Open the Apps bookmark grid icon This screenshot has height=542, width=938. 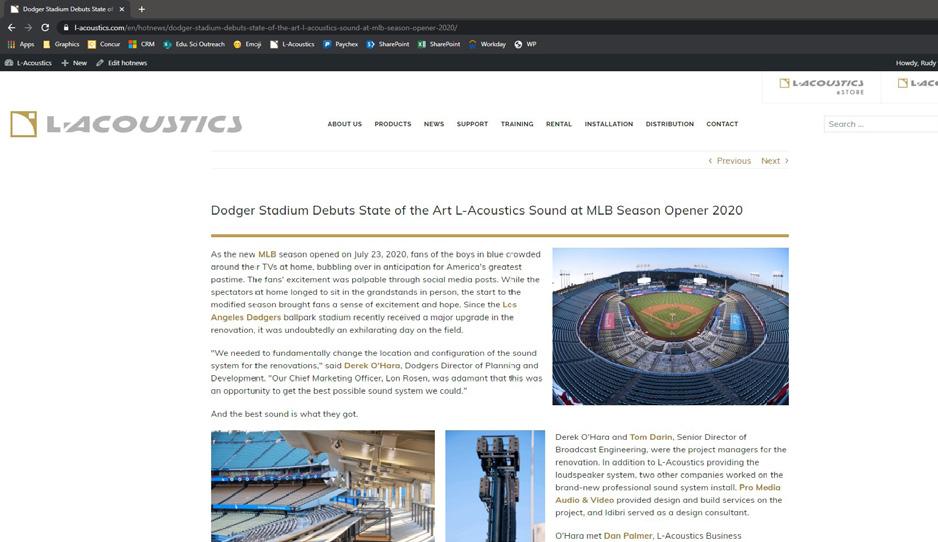(20, 44)
